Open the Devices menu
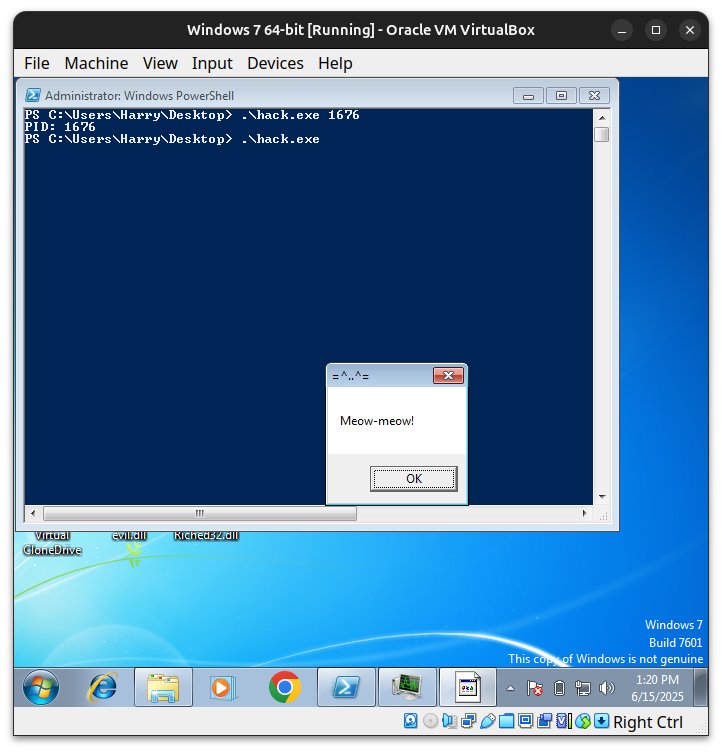 [275, 63]
